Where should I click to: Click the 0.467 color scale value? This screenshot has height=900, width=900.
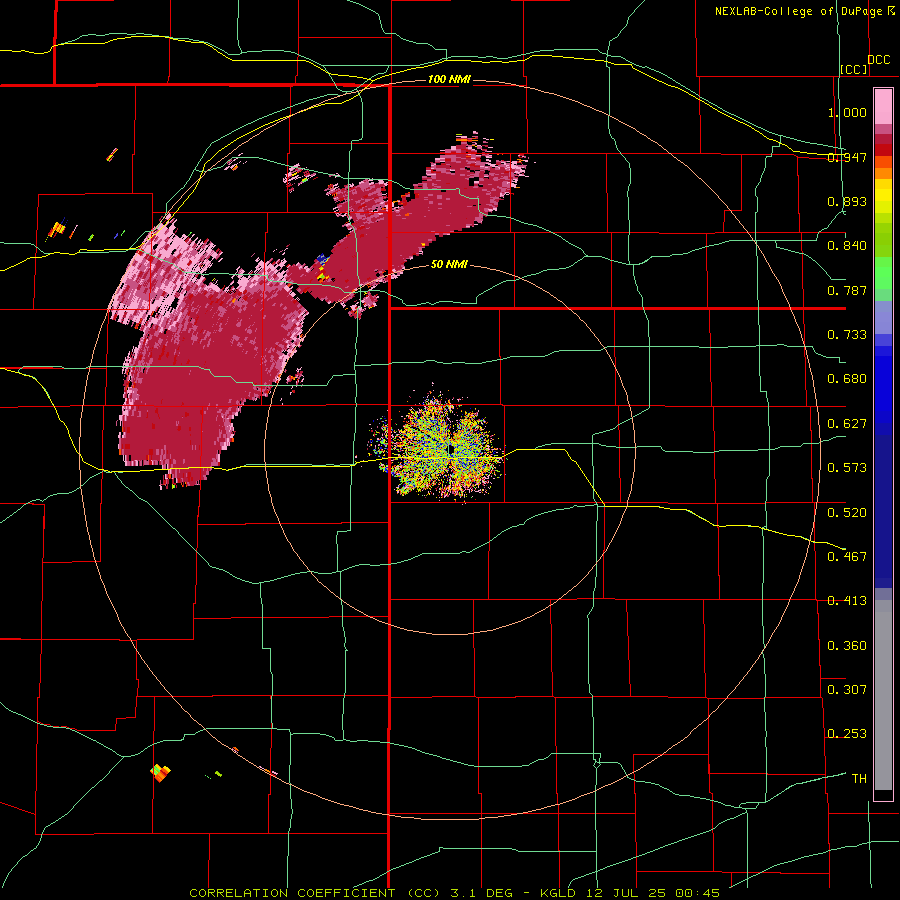tap(847, 557)
